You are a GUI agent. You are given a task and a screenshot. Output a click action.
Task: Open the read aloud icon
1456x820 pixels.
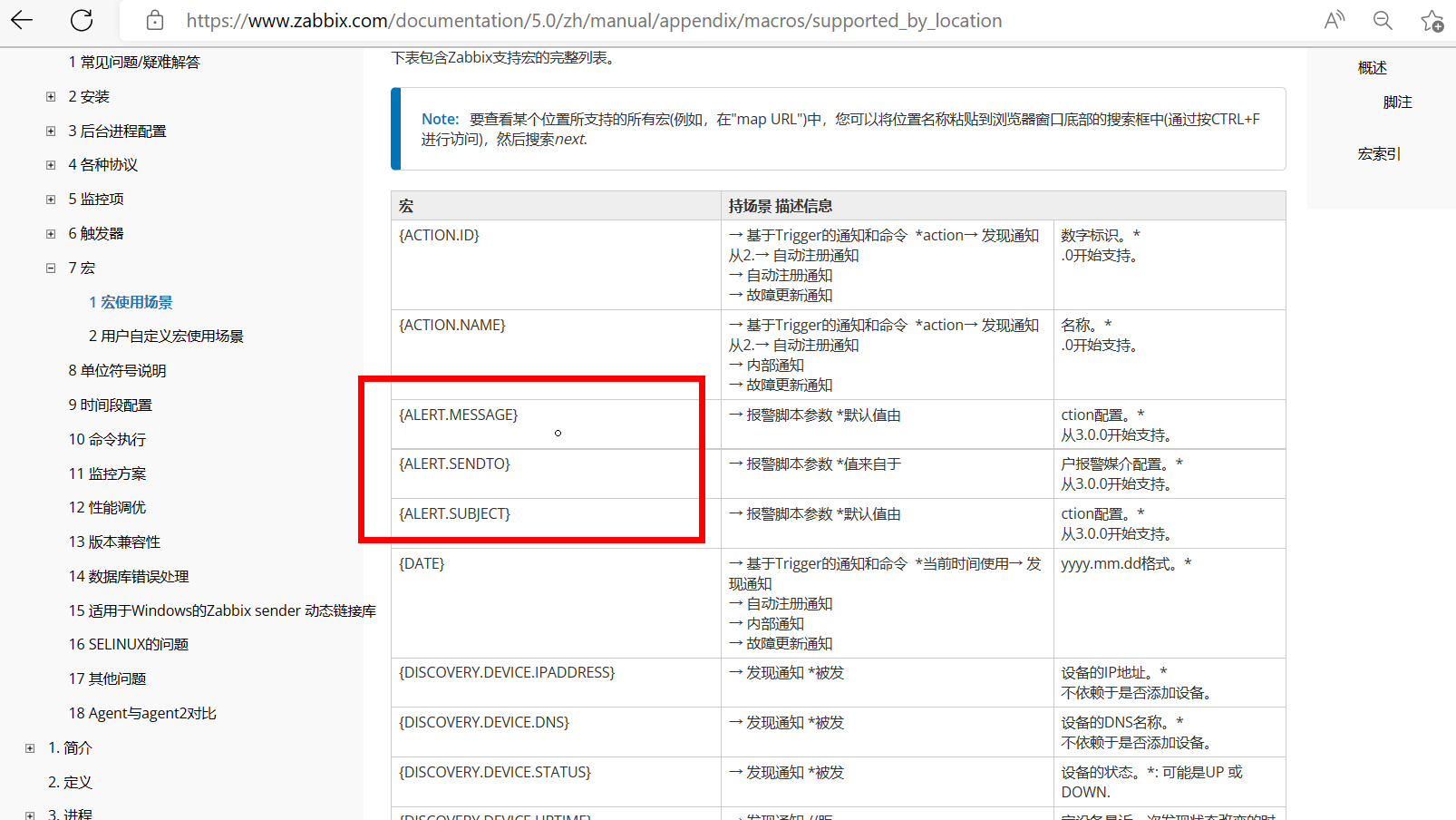point(1335,20)
